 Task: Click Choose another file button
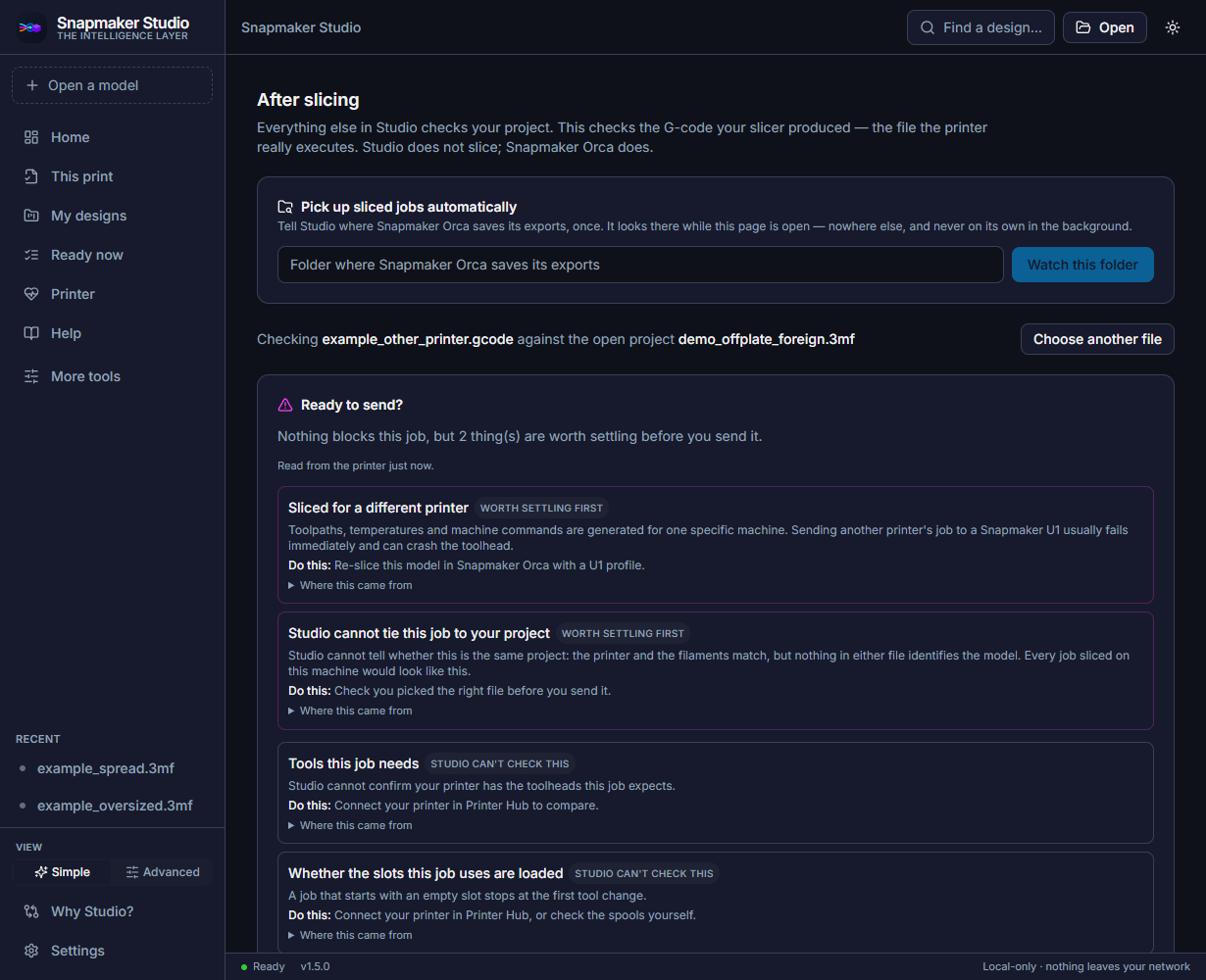point(1097,339)
